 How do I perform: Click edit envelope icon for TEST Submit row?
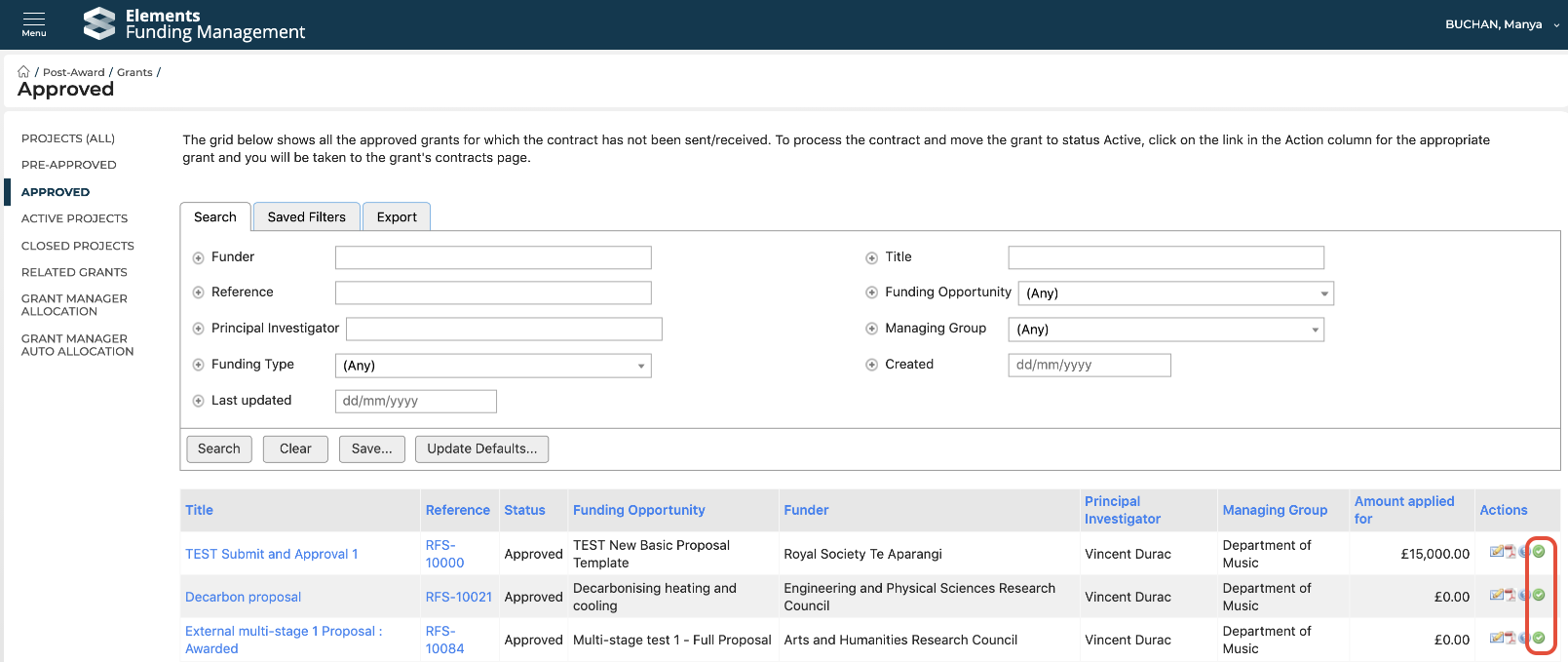[x=1496, y=552]
